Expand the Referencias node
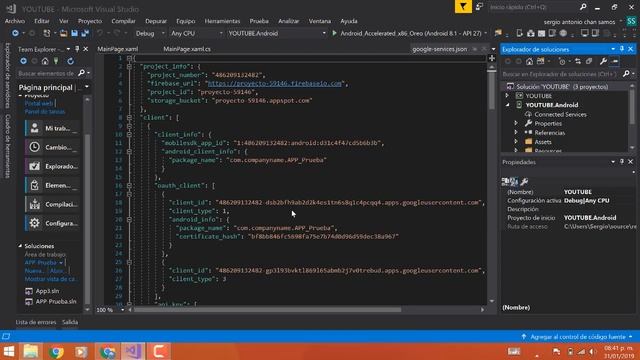 click(516, 133)
